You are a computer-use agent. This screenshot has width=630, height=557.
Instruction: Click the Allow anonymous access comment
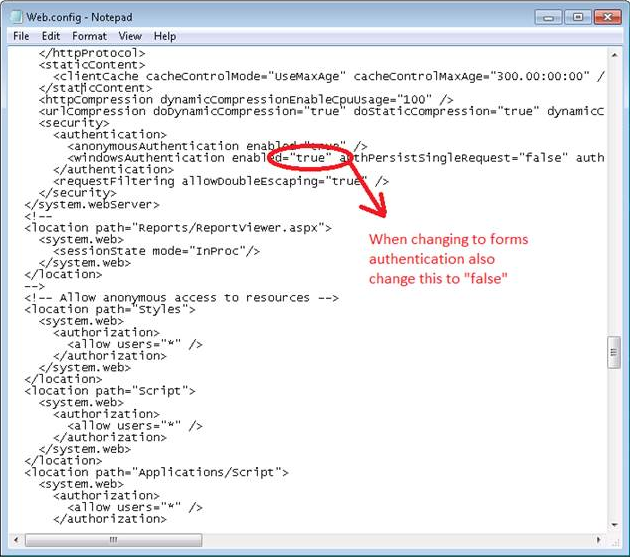[181, 298]
